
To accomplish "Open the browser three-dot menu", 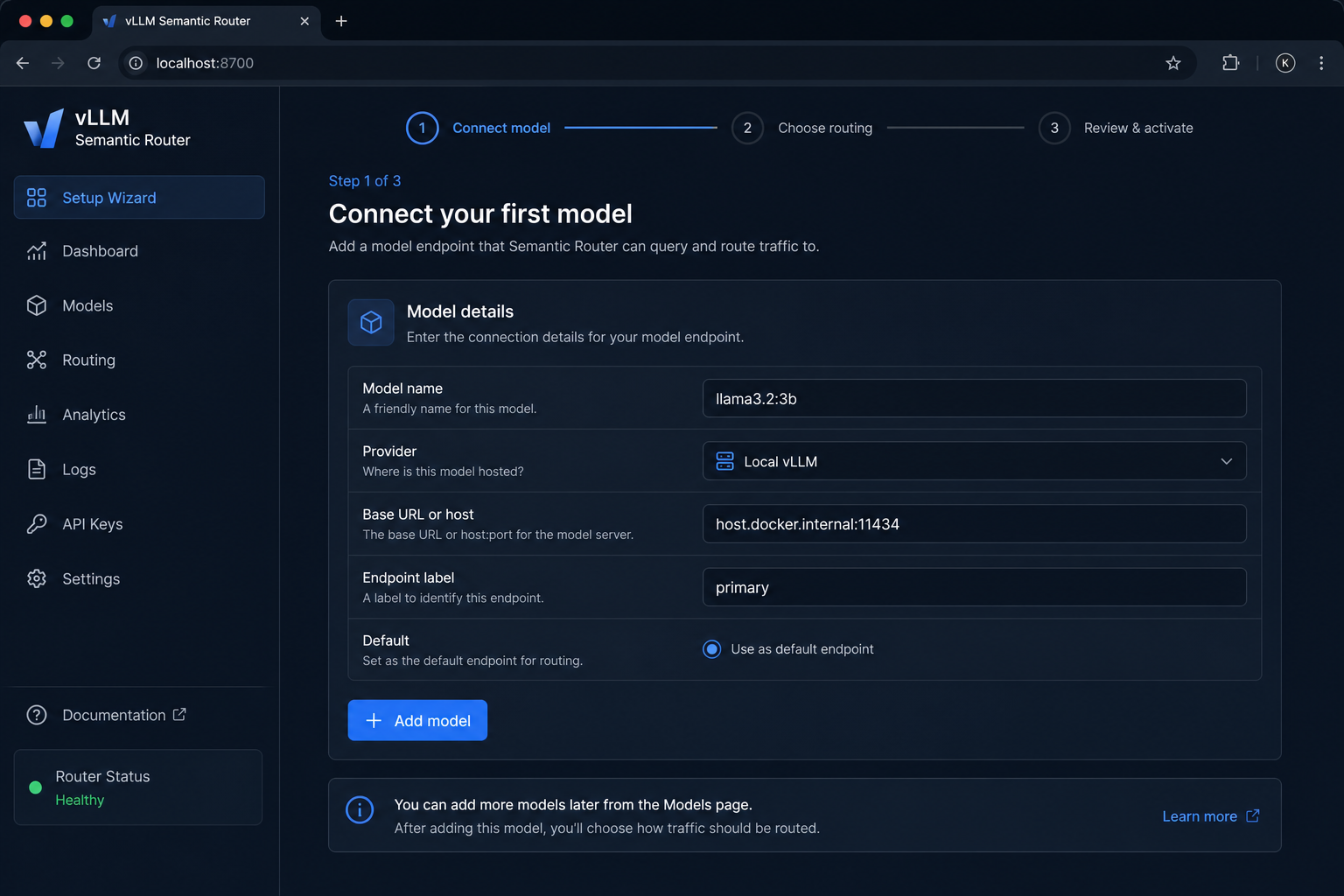I will (1321, 63).
